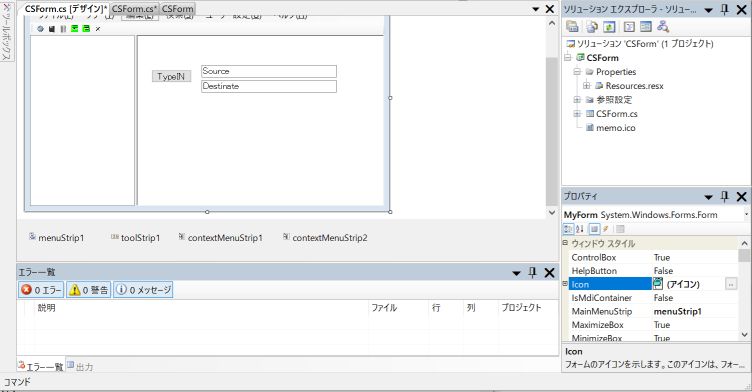Image resolution: width=752 pixels, height=392 pixels.
Task: Click the ellipsis button for the Icon property
Action: (x=731, y=284)
